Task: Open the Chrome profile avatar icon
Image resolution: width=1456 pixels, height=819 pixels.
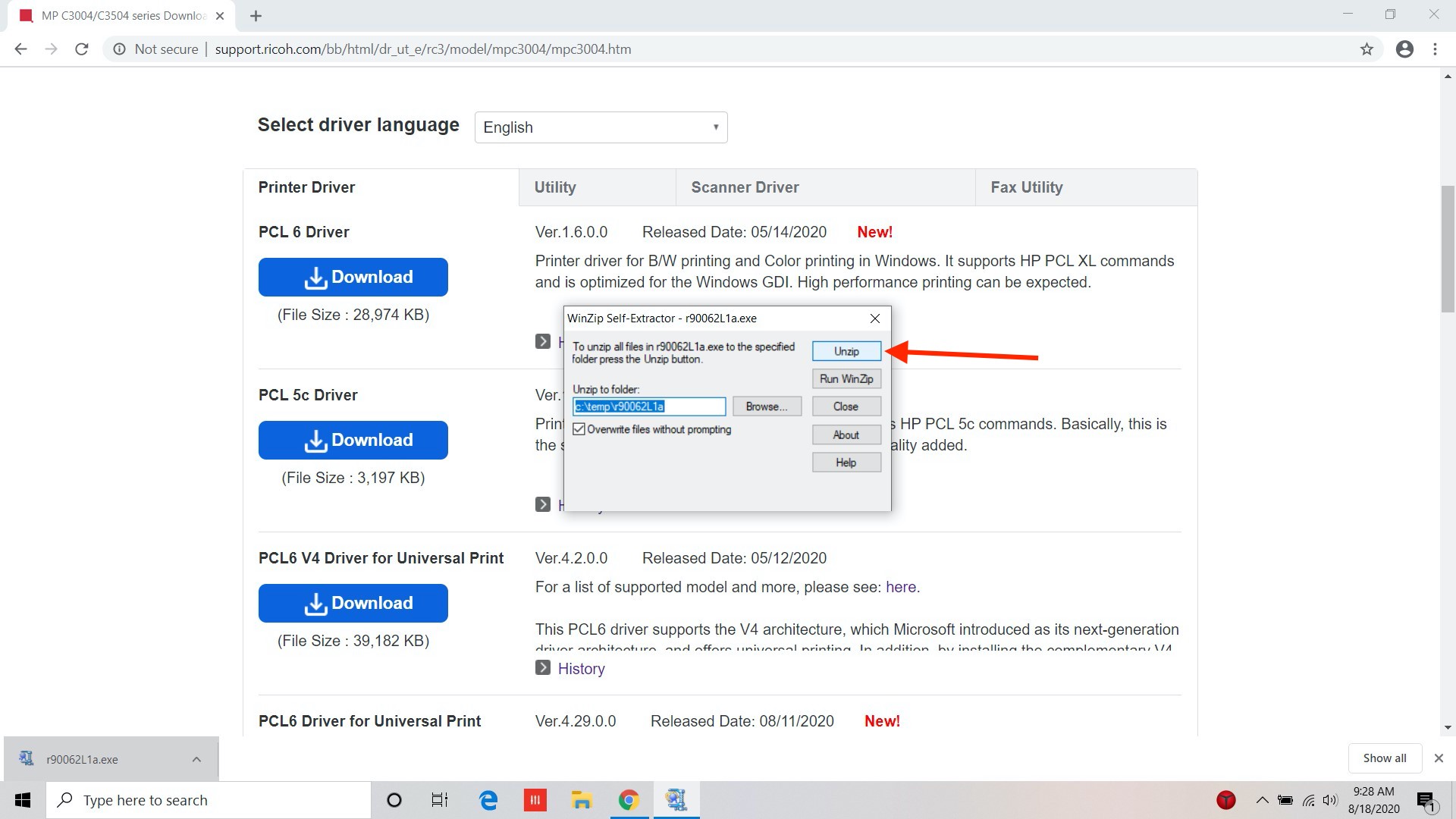Action: (1404, 49)
